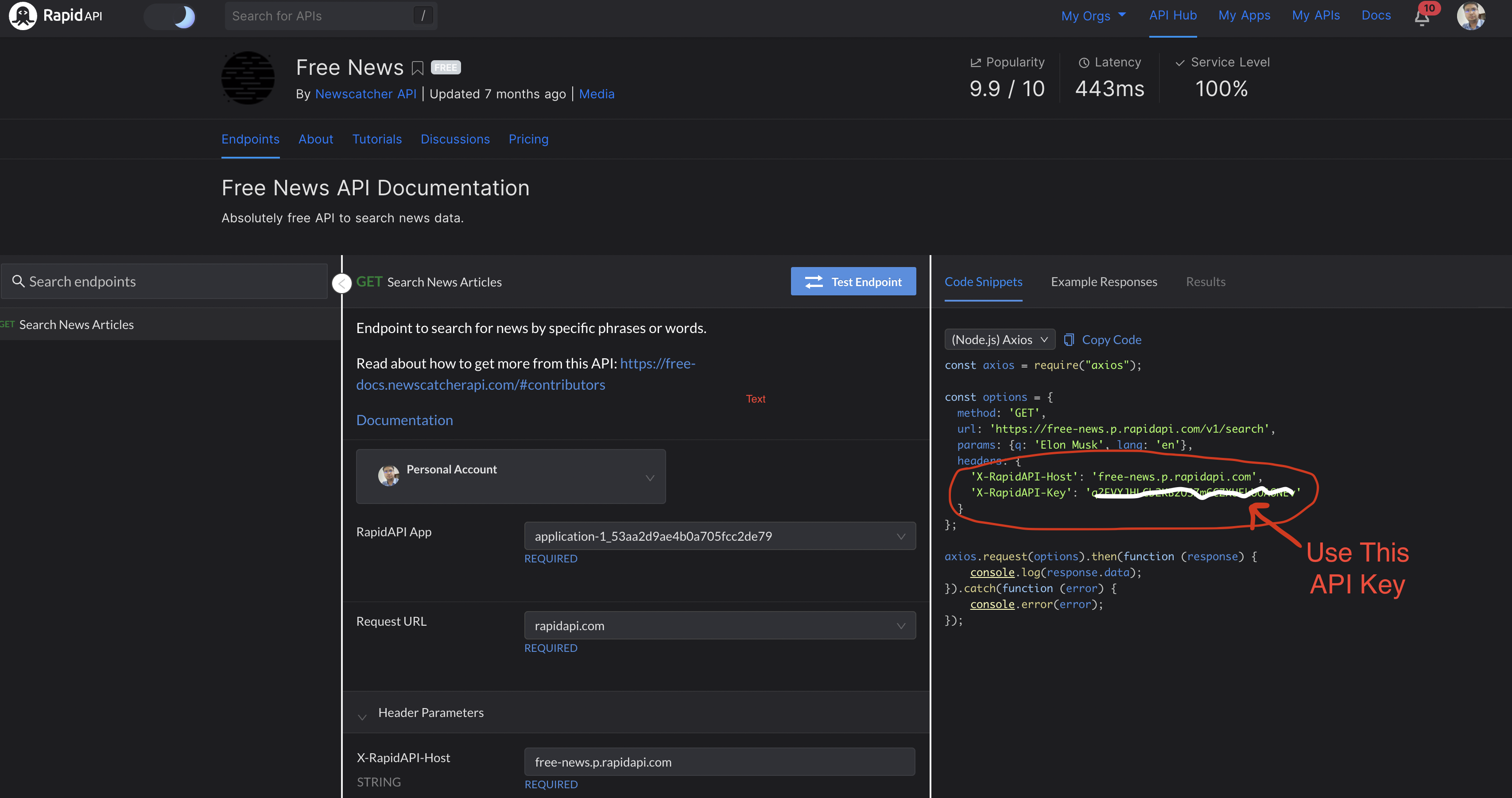Screen dimensions: 1512x798
Task: Toggle the dark mode moon switch
Action: pyautogui.click(x=171, y=16)
